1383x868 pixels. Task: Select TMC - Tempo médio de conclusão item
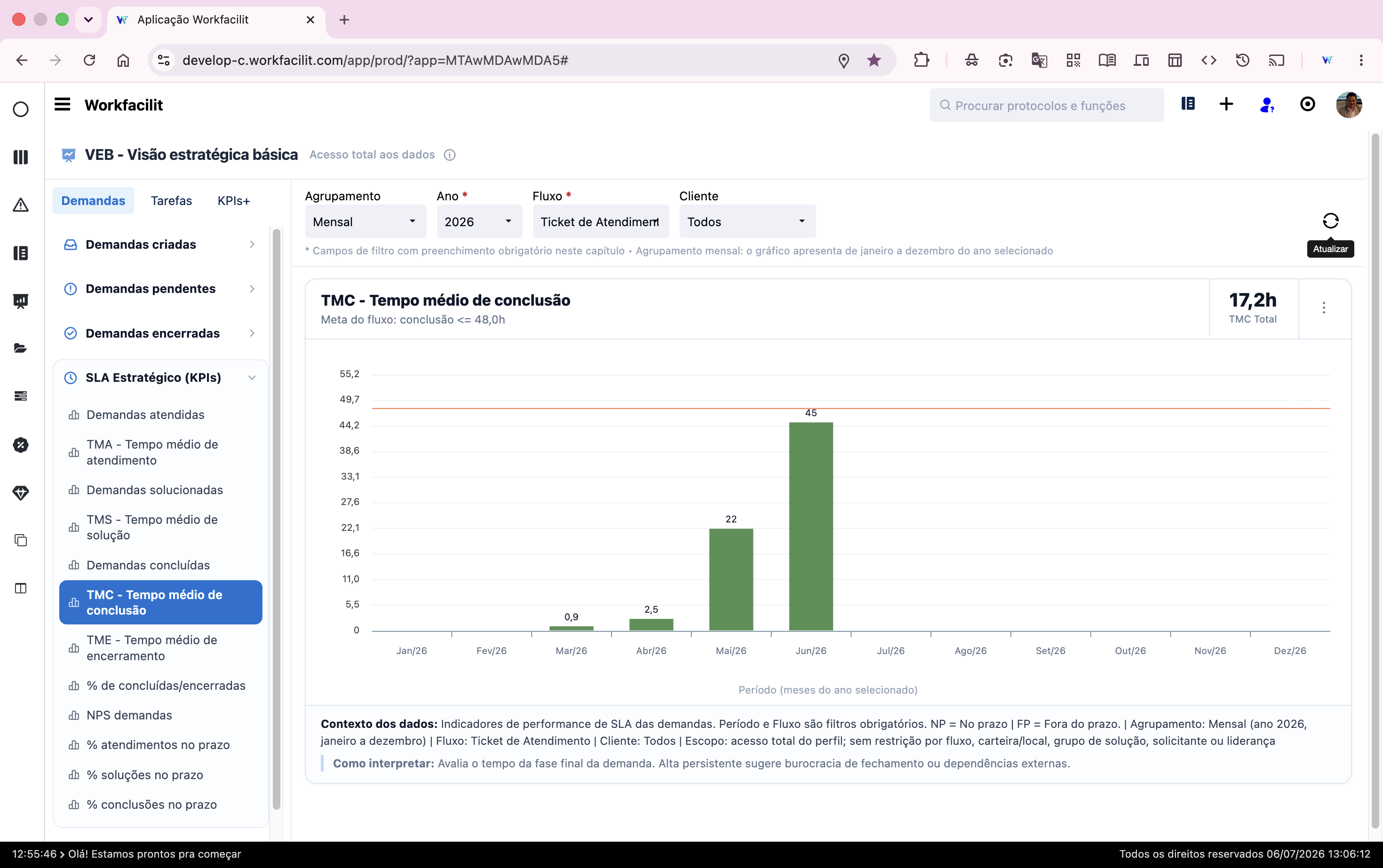[x=160, y=603]
